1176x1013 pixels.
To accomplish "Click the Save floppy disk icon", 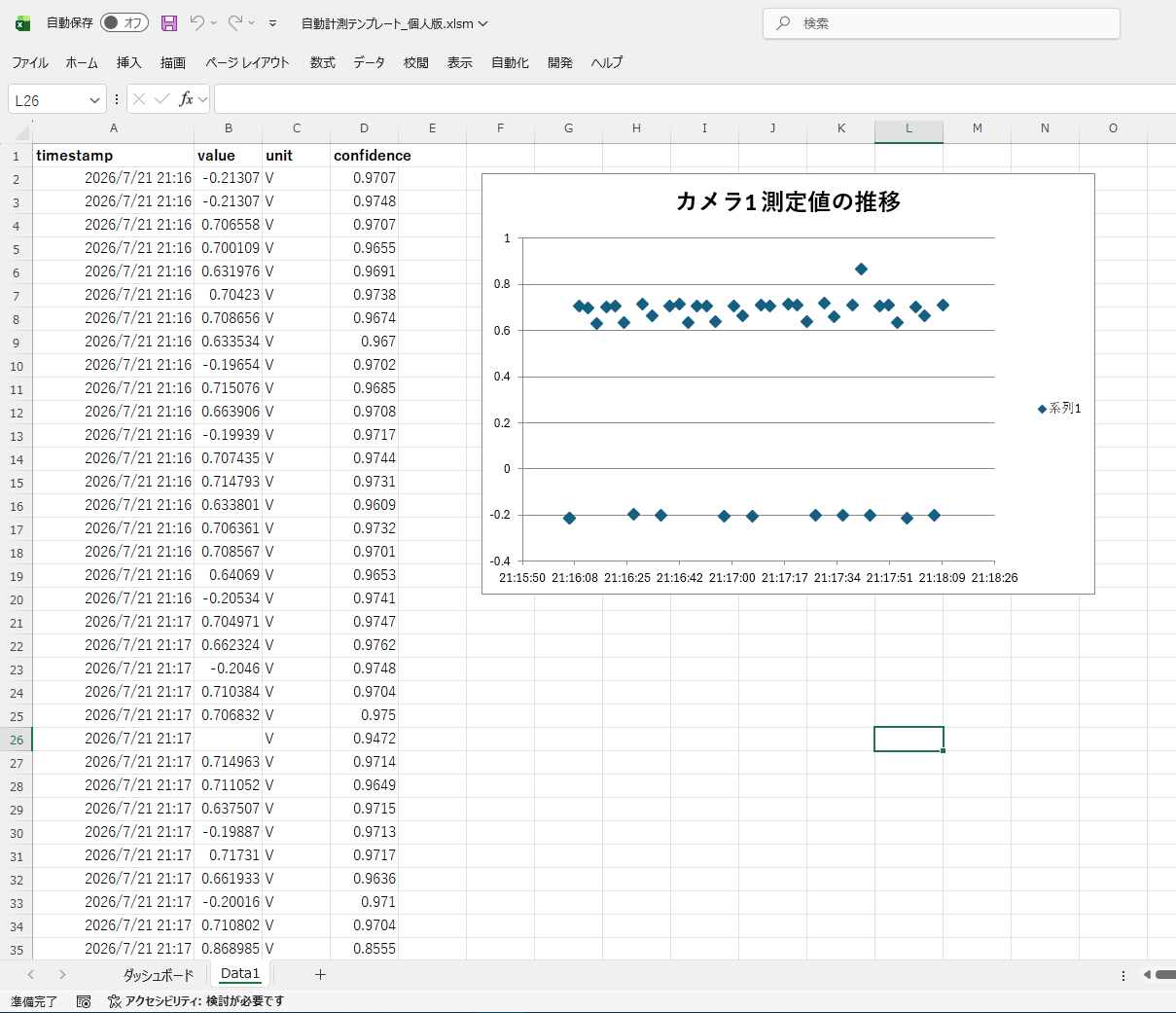I will coord(169,22).
